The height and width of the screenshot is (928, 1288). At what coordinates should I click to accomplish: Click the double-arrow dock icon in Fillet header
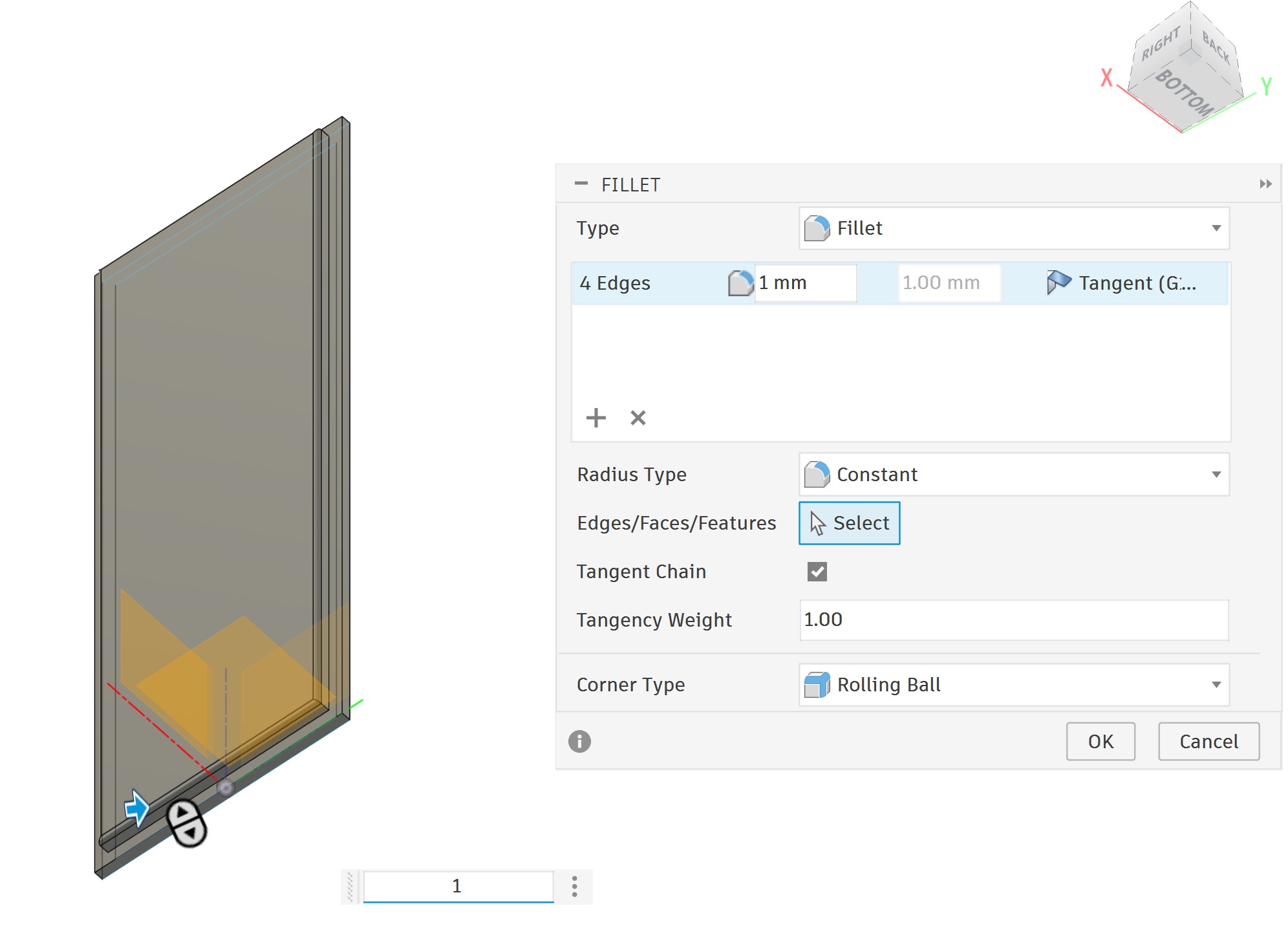[1265, 184]
